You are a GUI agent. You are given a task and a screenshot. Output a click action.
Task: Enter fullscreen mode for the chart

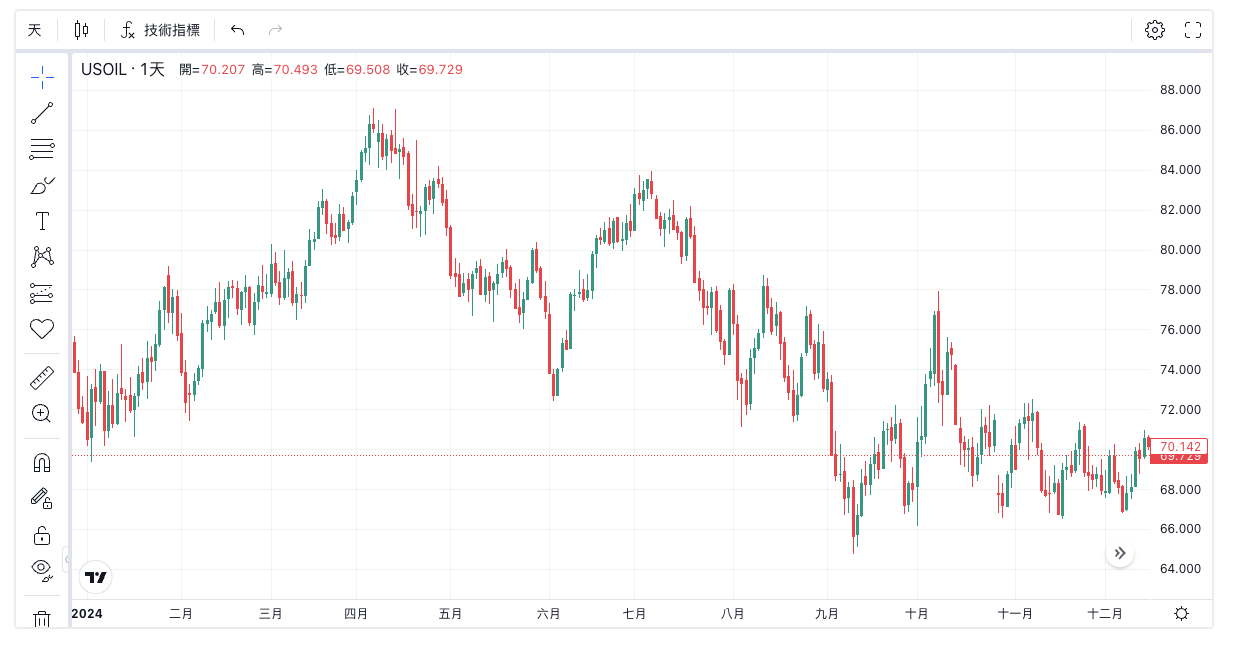coord(1192,30)
